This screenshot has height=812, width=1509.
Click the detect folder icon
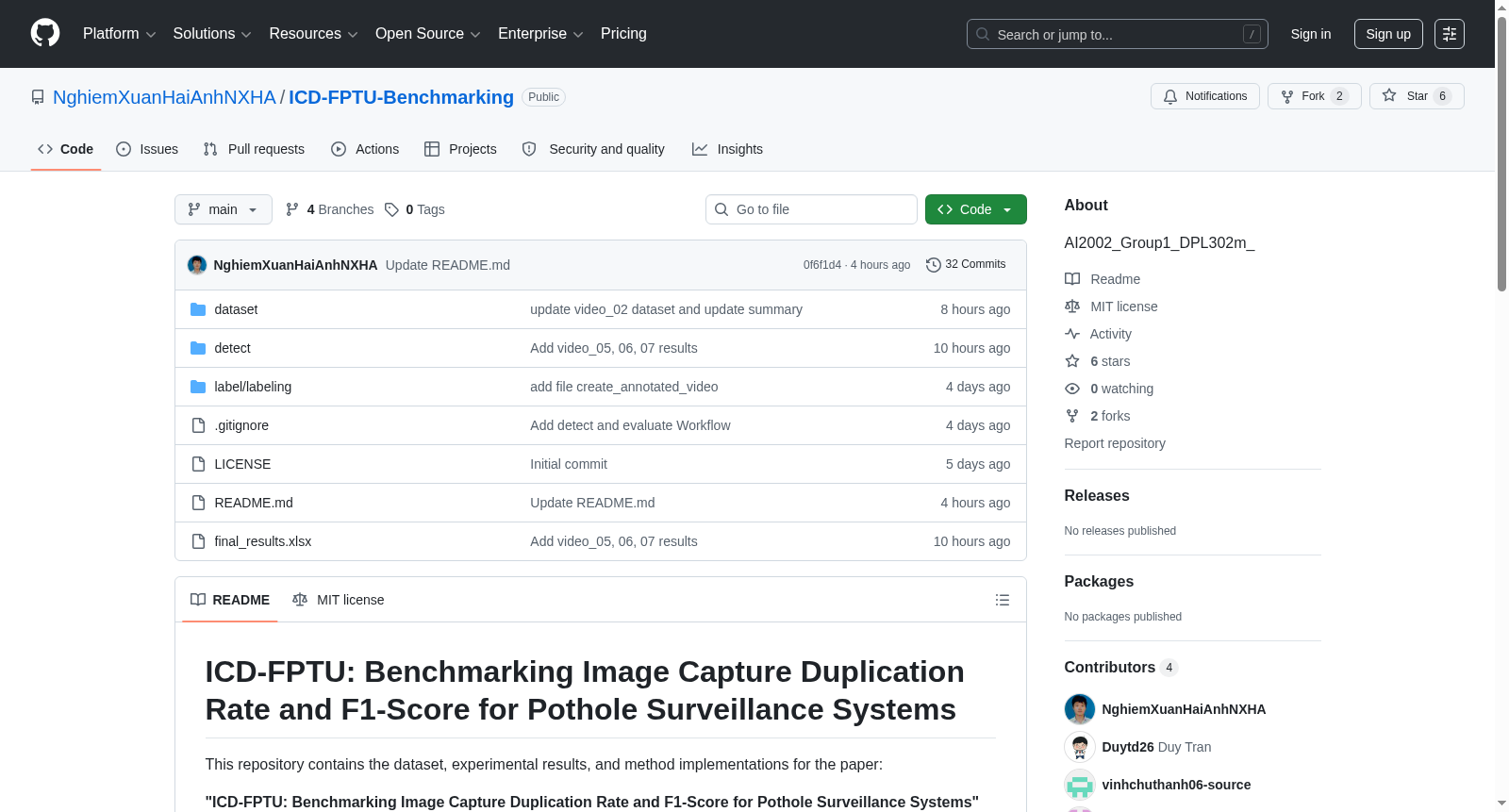(198, 348)
